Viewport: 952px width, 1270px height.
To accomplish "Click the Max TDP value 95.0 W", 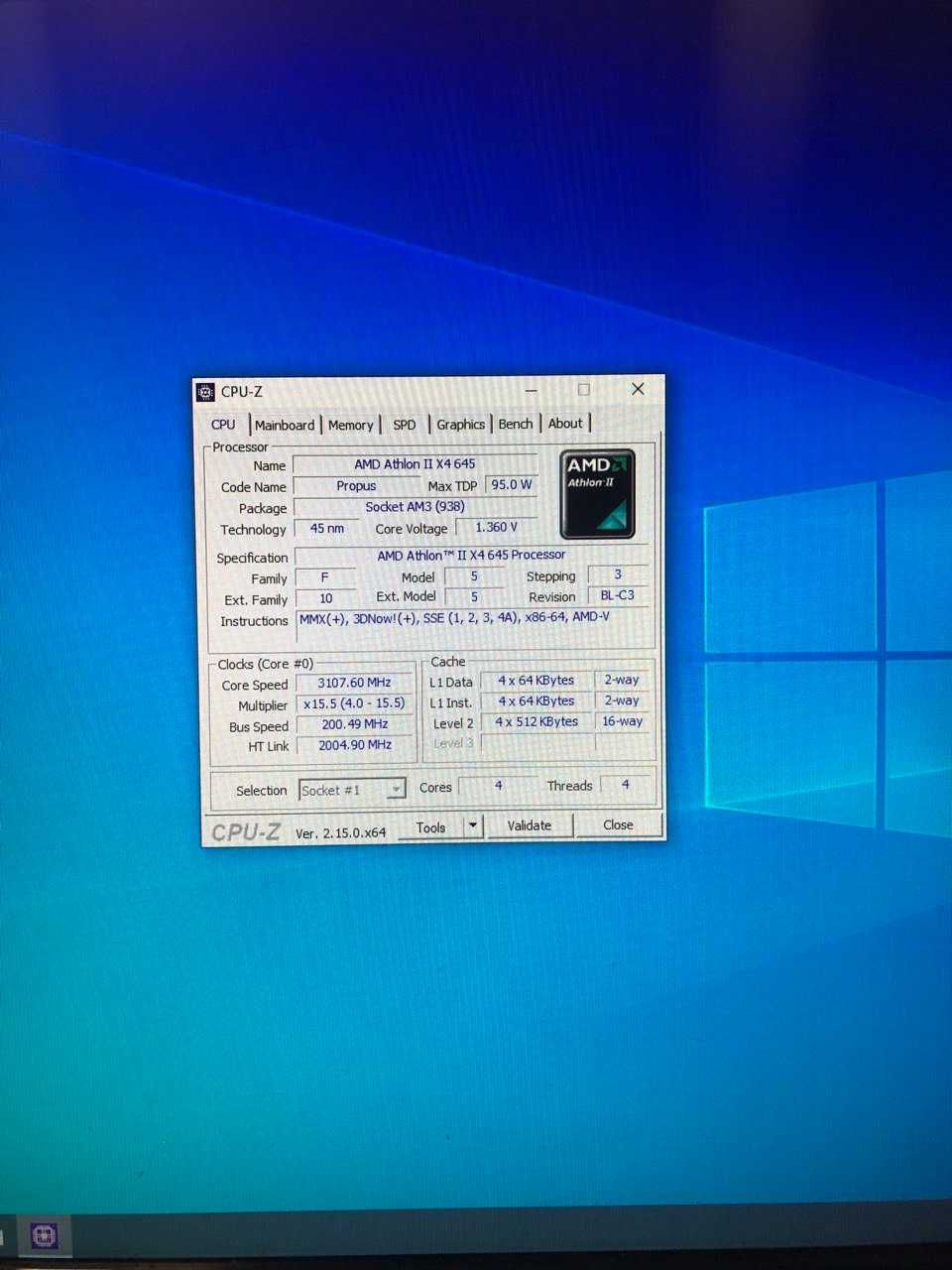I will [512, 485].
